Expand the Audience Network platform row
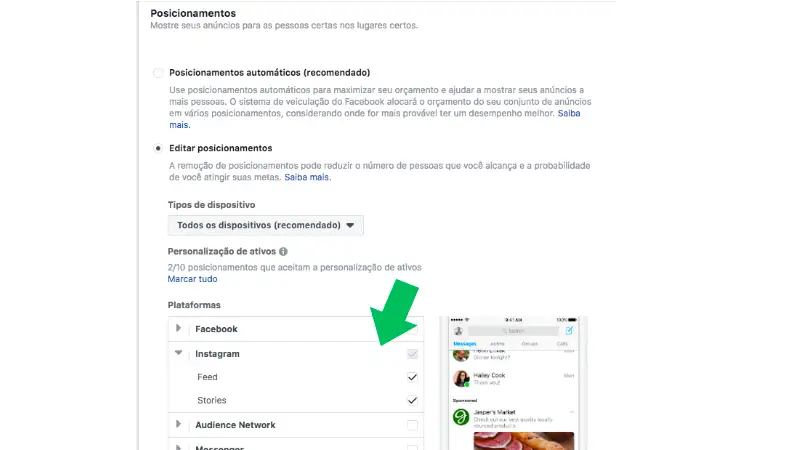 178,424
